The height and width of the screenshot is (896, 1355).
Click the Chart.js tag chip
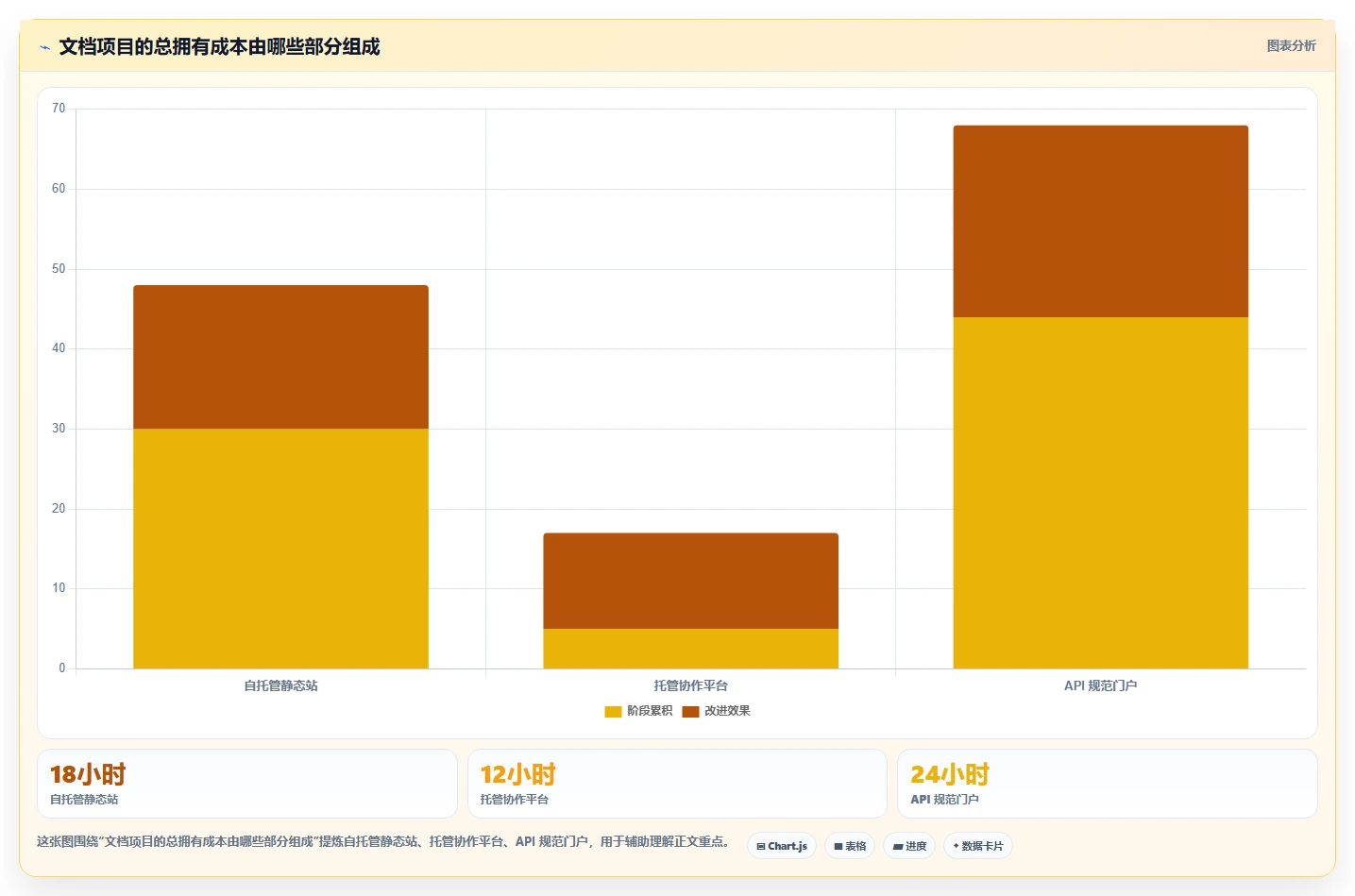pyautogui.click(x=782, y=846)
